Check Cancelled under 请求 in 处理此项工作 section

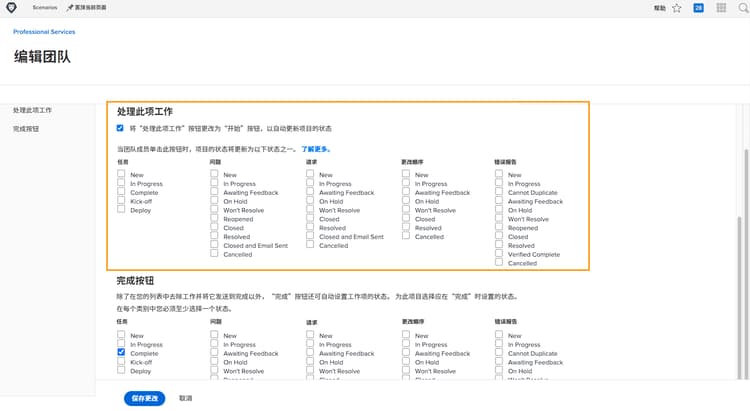pos(310,244)
